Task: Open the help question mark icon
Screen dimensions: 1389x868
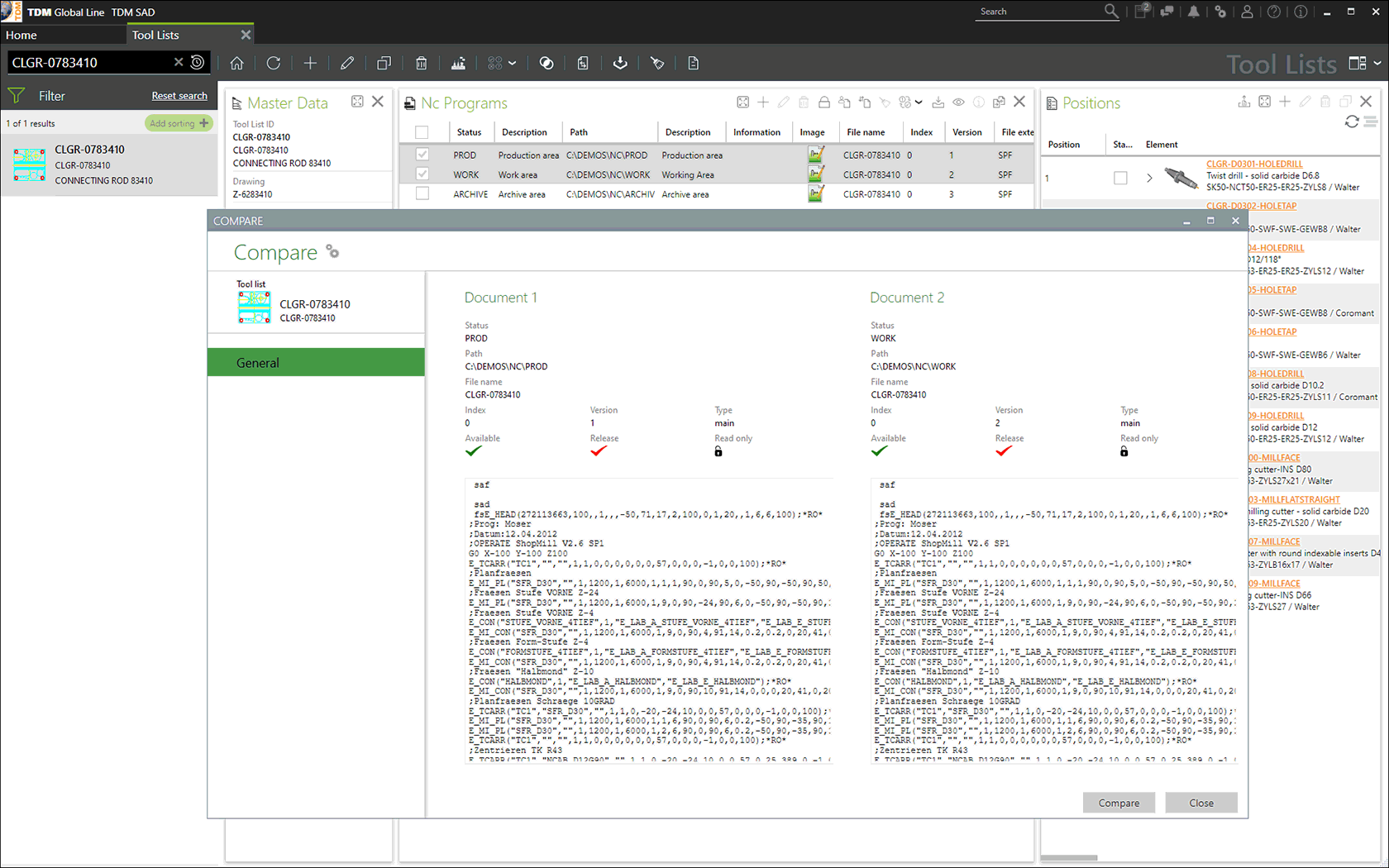Action: (x=1274, y=12)
